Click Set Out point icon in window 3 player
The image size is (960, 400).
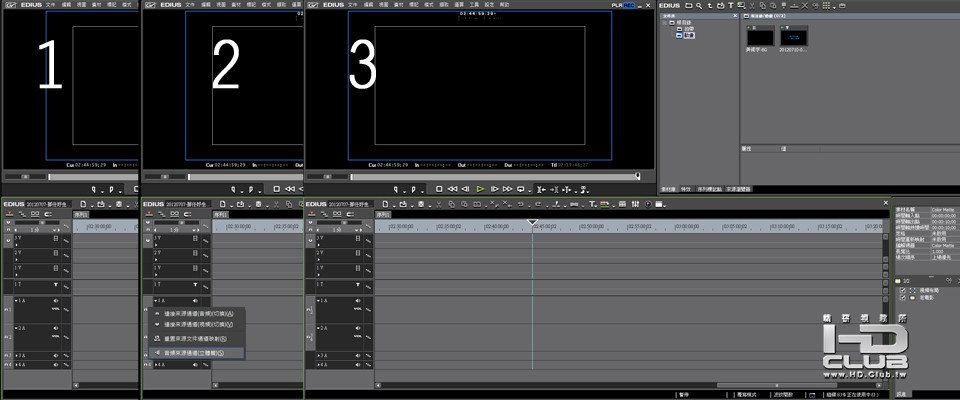413,189
